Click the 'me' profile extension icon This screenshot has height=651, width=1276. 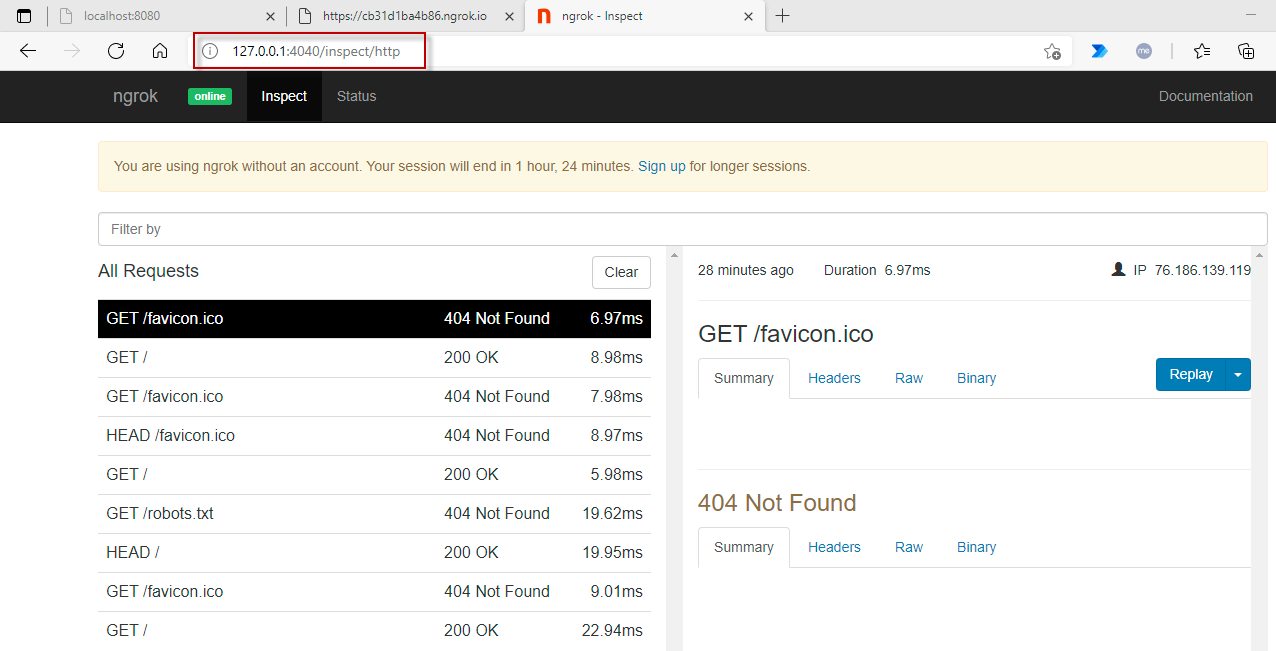[1143, 50]
